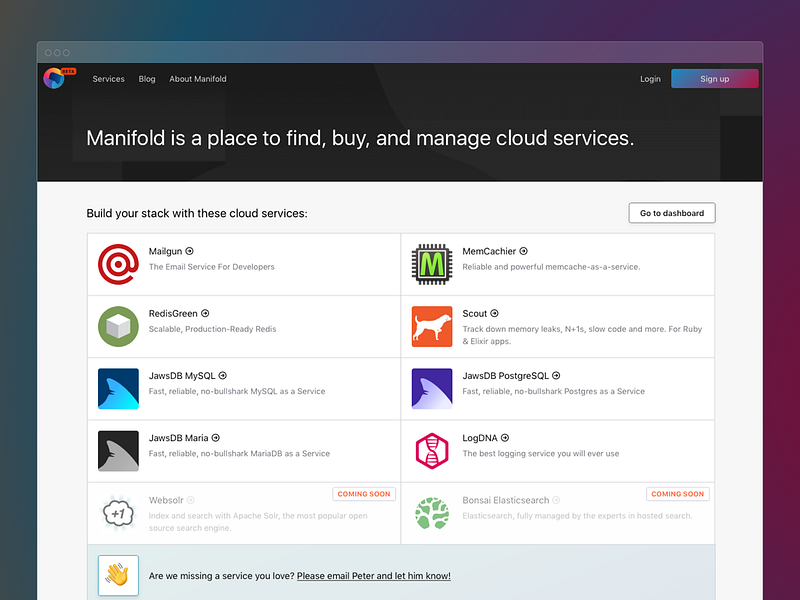This screenshot has width=800, height=600.
Task: Open the Mailgun service title
Action: tap(165, 251)
